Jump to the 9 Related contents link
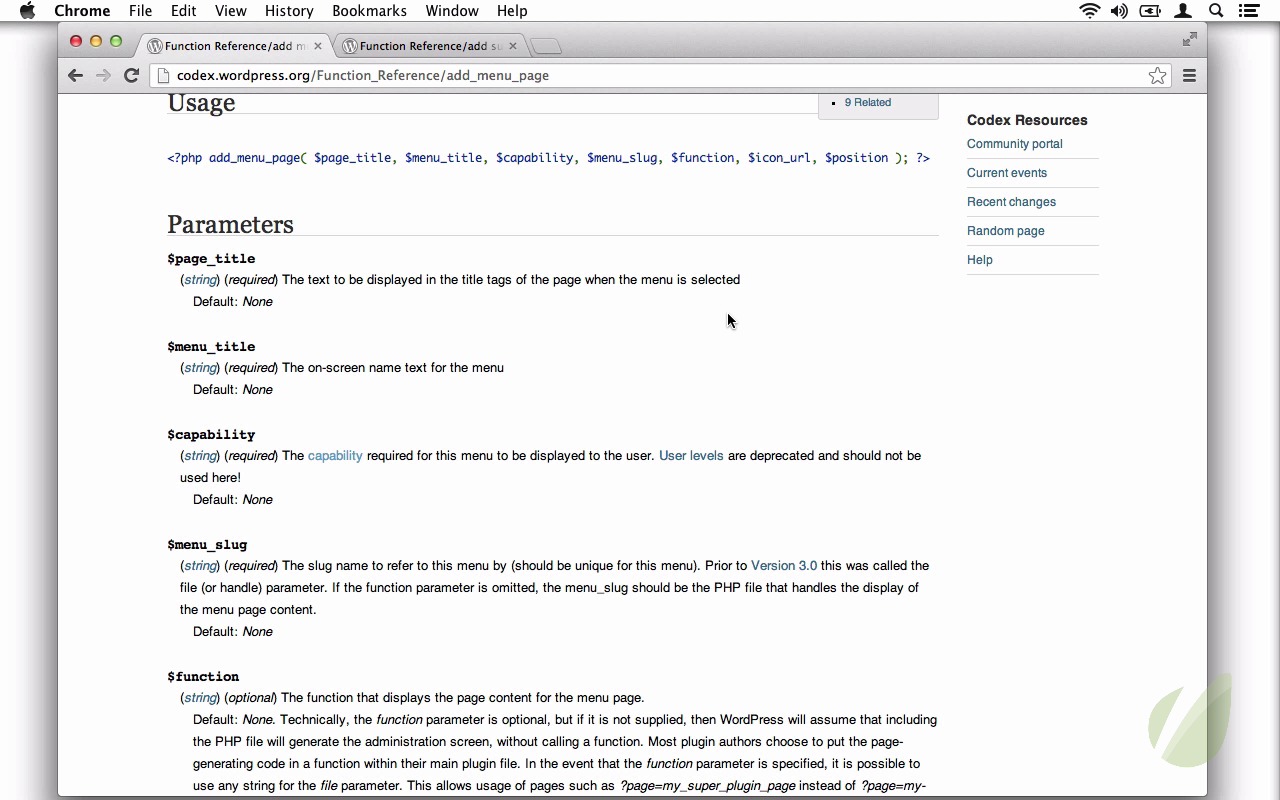Viewport: 1280px width, 800px height. (x=868, y=102)
